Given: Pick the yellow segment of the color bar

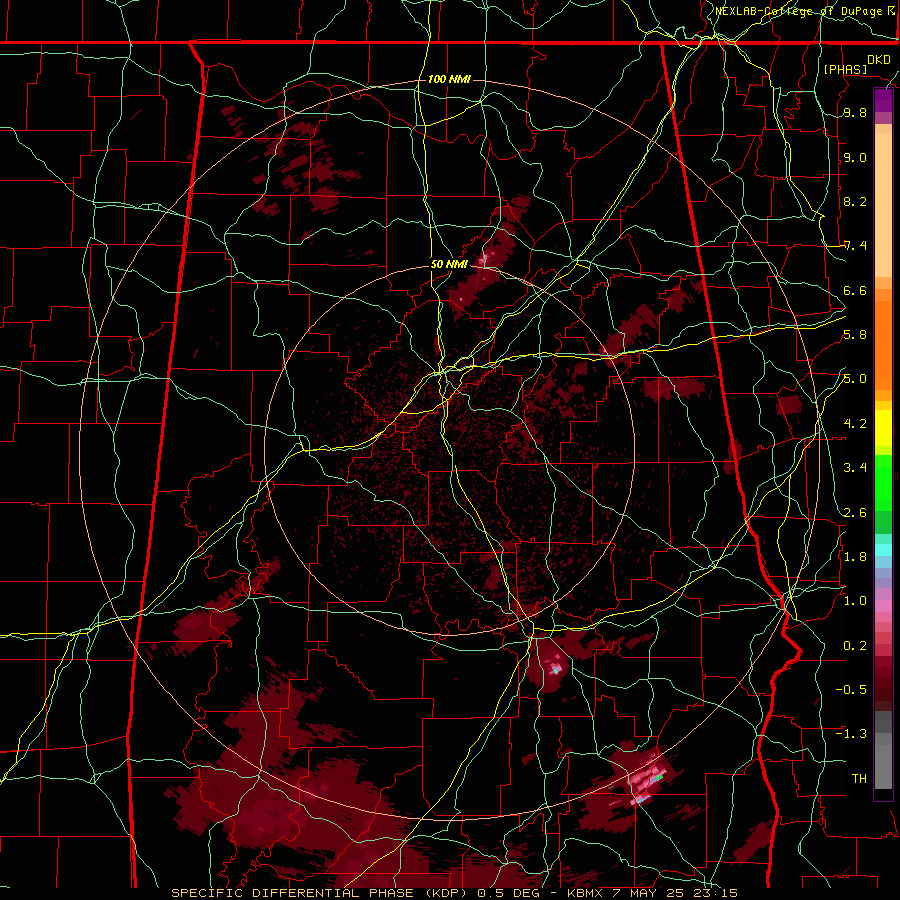Looking at the screenshot, I should point(883,428).
